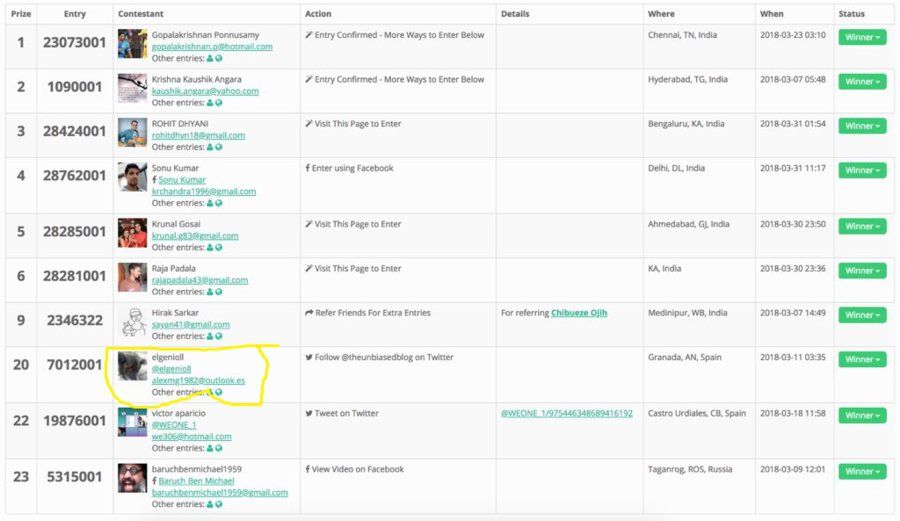The height and width of the screenshot is (521, 900).
Task: Open Winner dropdown for entry 5315001
Action: pos(862,471)
